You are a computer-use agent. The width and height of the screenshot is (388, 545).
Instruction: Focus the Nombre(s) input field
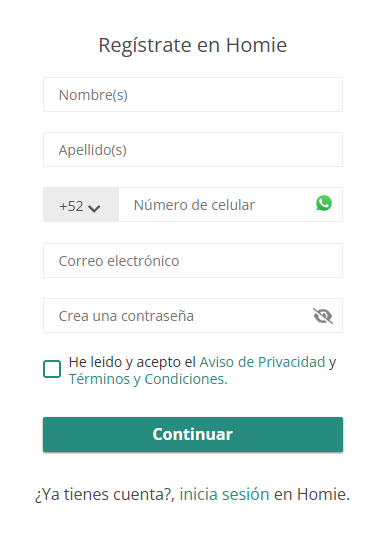193,95
